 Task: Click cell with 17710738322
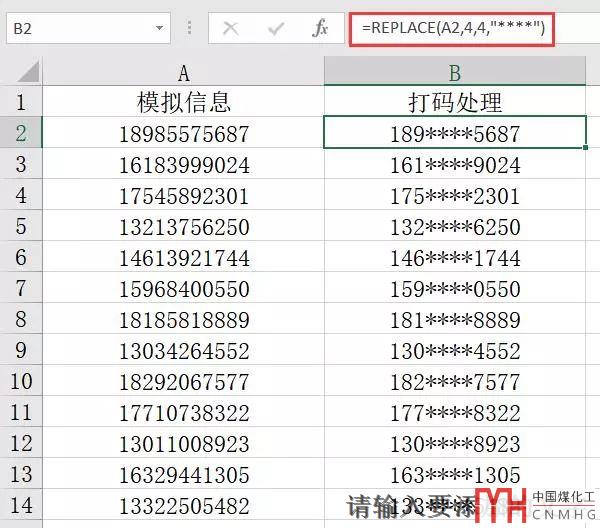183,411
